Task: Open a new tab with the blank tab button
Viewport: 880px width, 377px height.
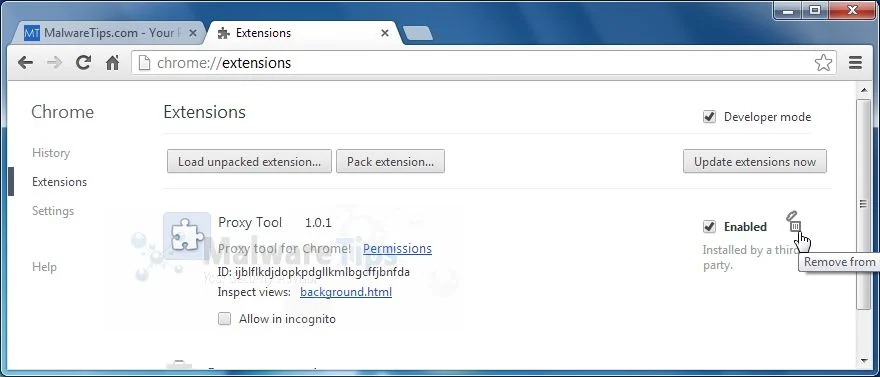Action: coord(418,33)
